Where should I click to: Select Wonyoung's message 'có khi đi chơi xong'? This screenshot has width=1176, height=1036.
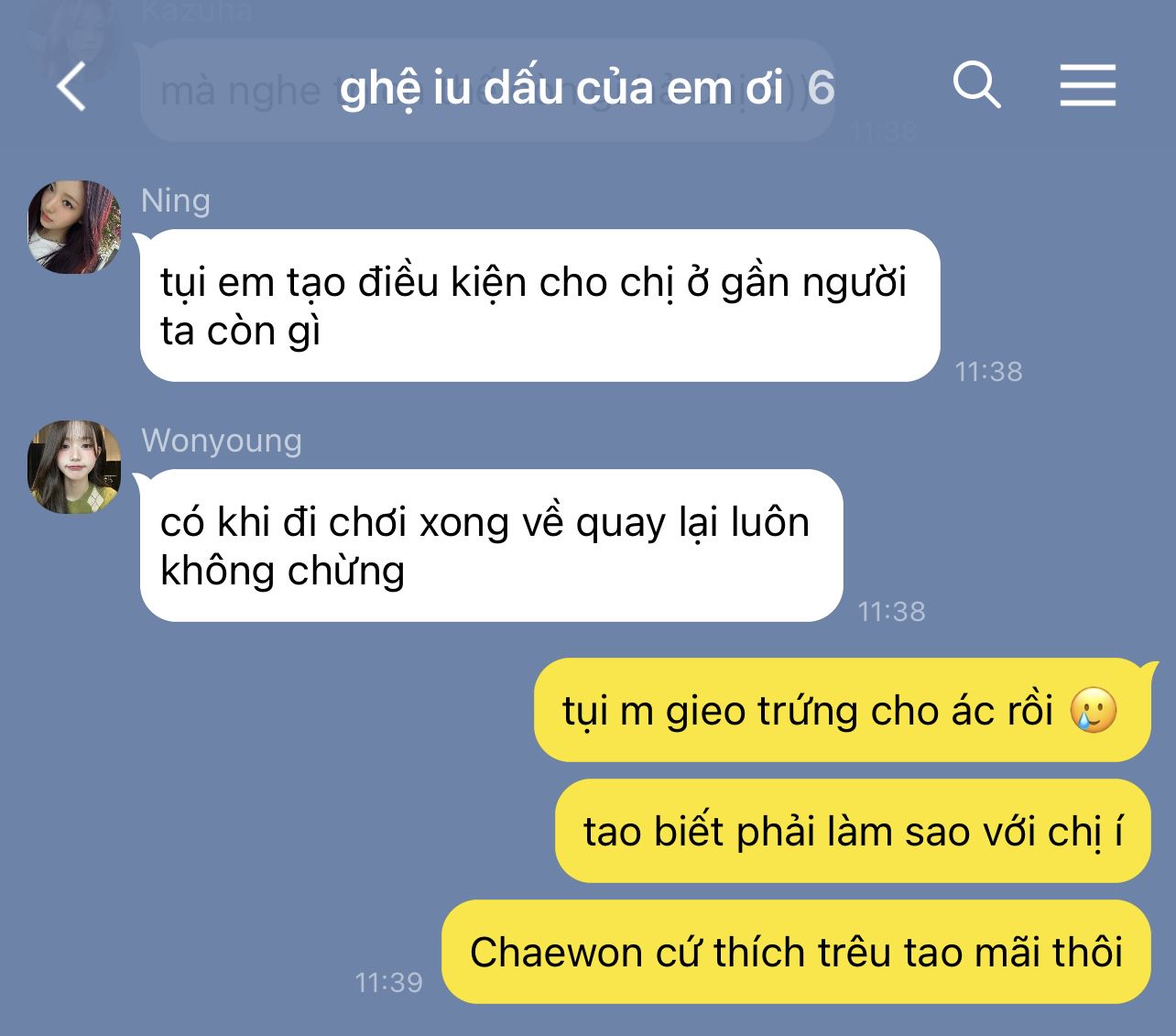(x=491, y=545)
